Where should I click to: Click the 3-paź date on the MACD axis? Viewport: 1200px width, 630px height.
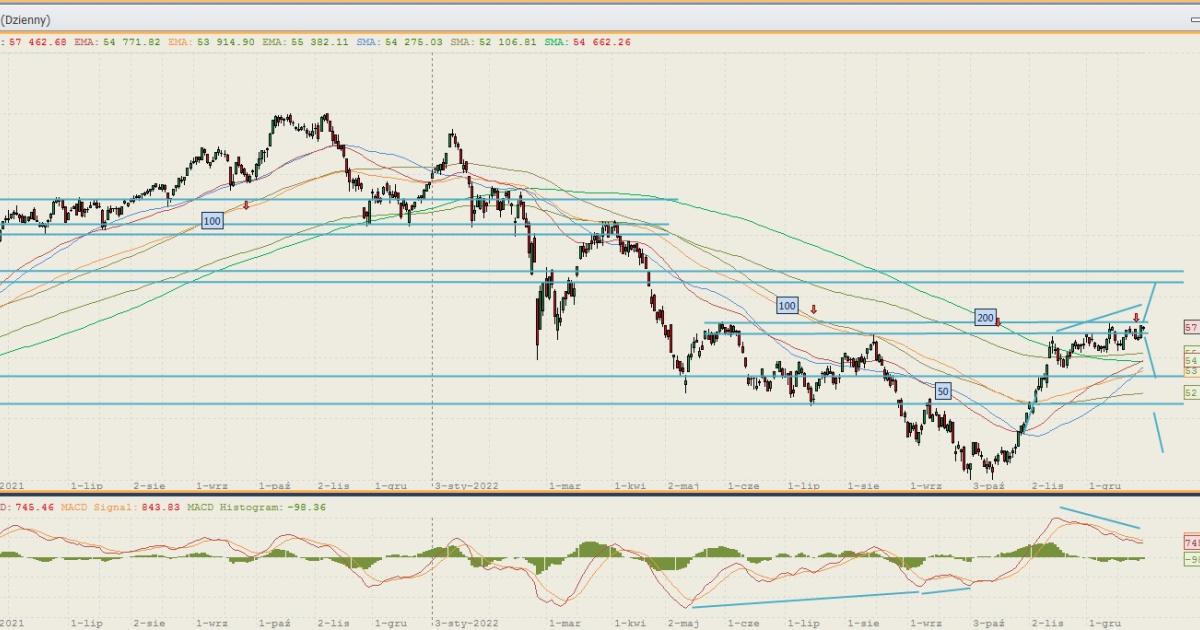tap(988, 622)
